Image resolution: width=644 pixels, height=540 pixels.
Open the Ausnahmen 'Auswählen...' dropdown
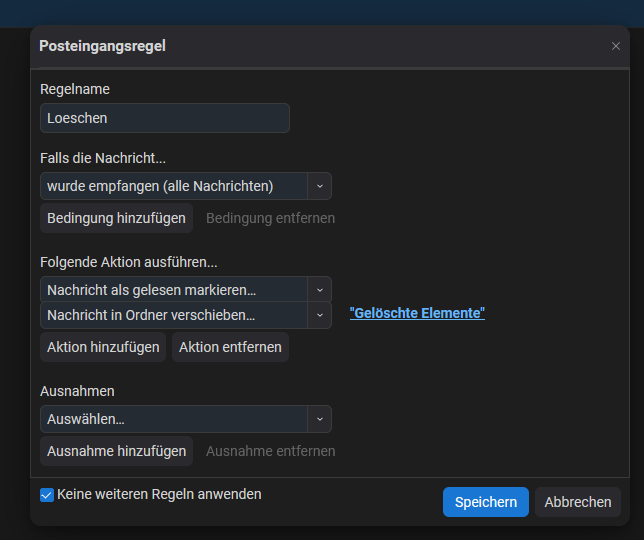(x=186, y=419)
